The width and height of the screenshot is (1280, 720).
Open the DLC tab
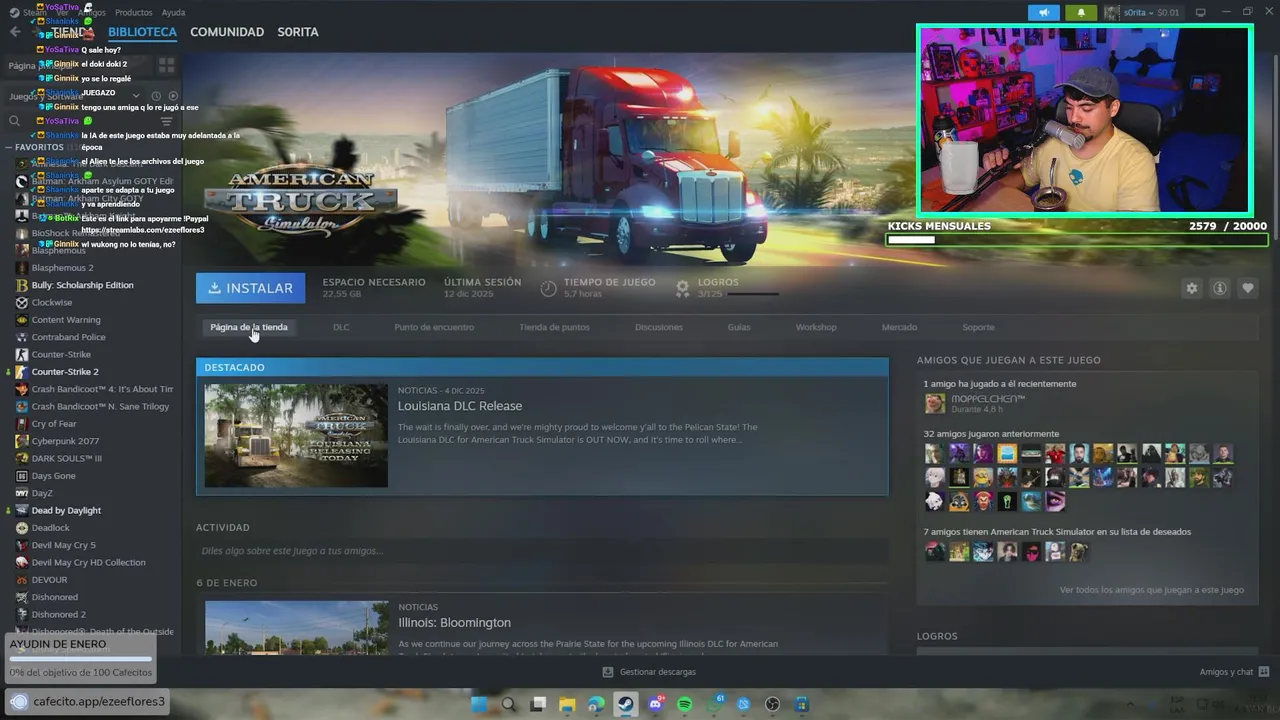click(x=341, y=327)
